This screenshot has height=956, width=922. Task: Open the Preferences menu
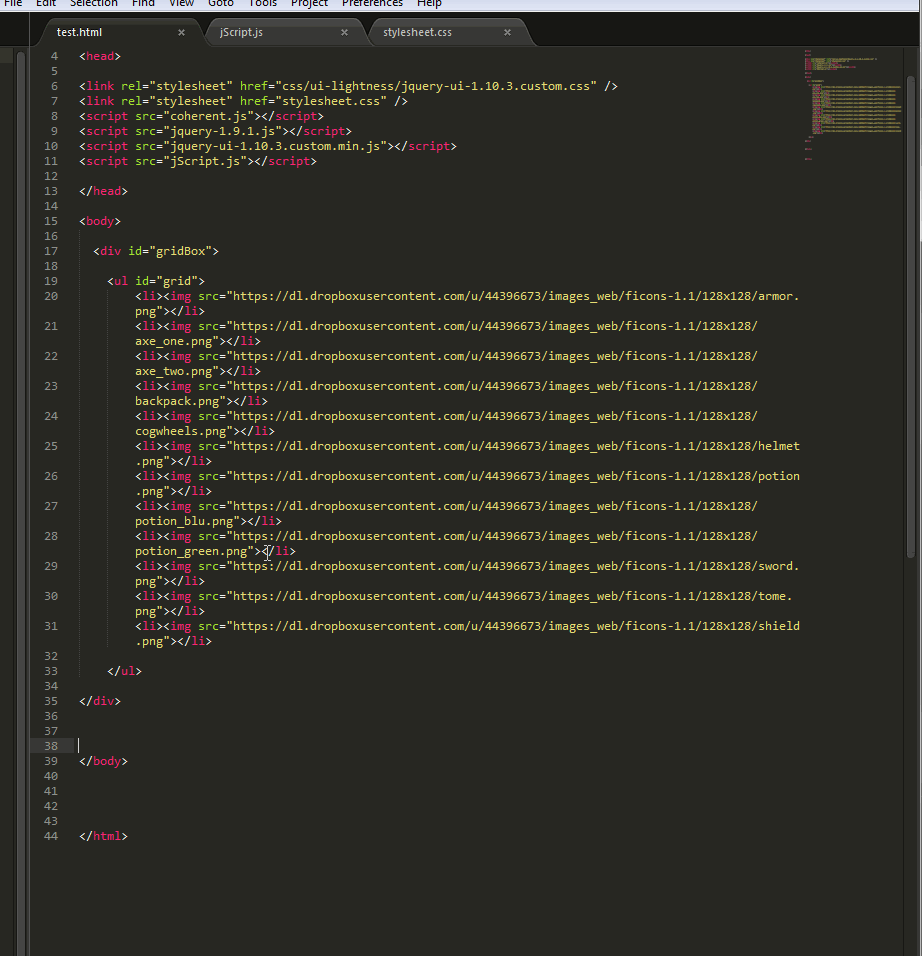pos(372,4)
